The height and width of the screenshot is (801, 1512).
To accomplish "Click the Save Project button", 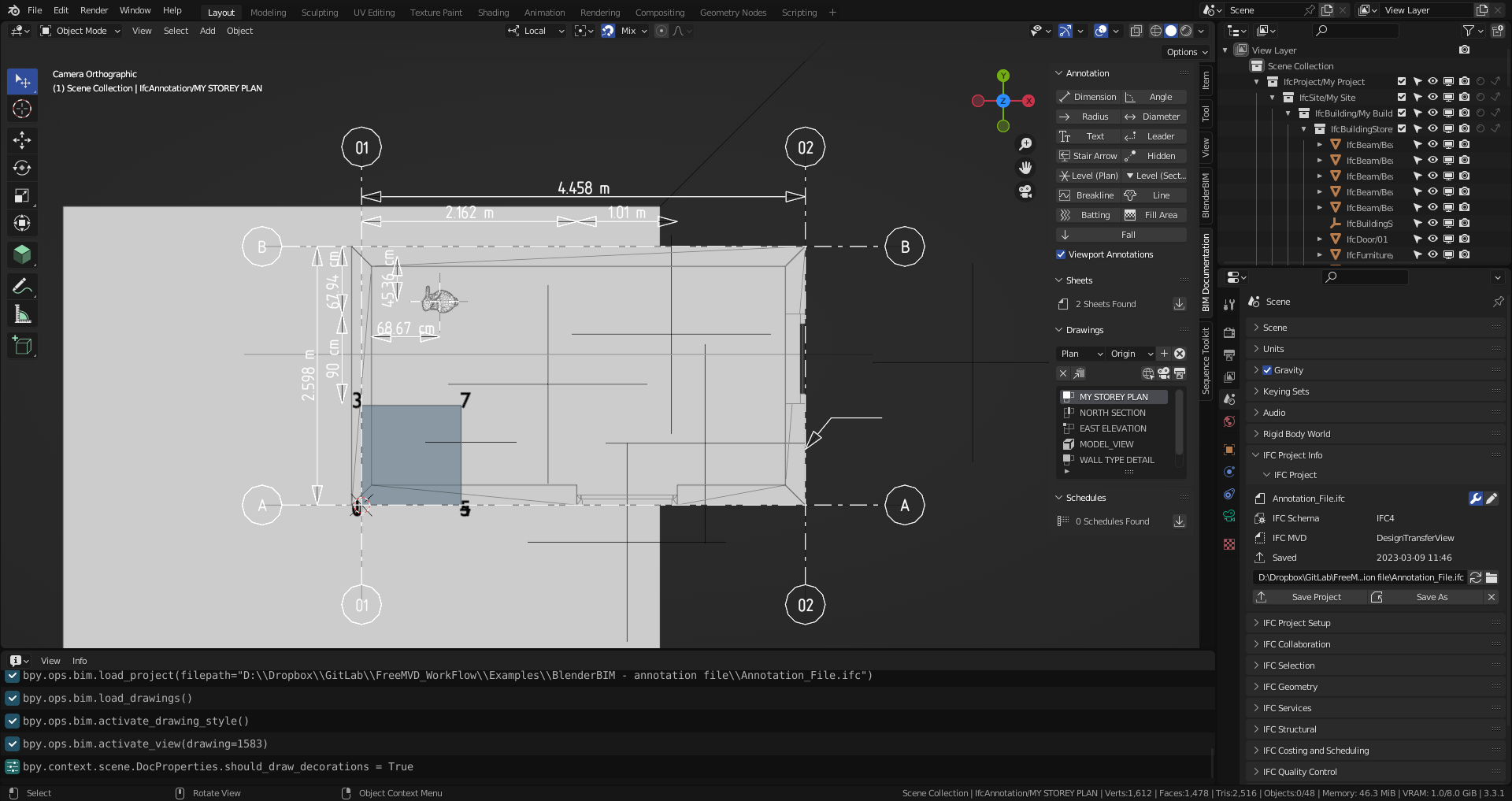I will coord(1317,597).
